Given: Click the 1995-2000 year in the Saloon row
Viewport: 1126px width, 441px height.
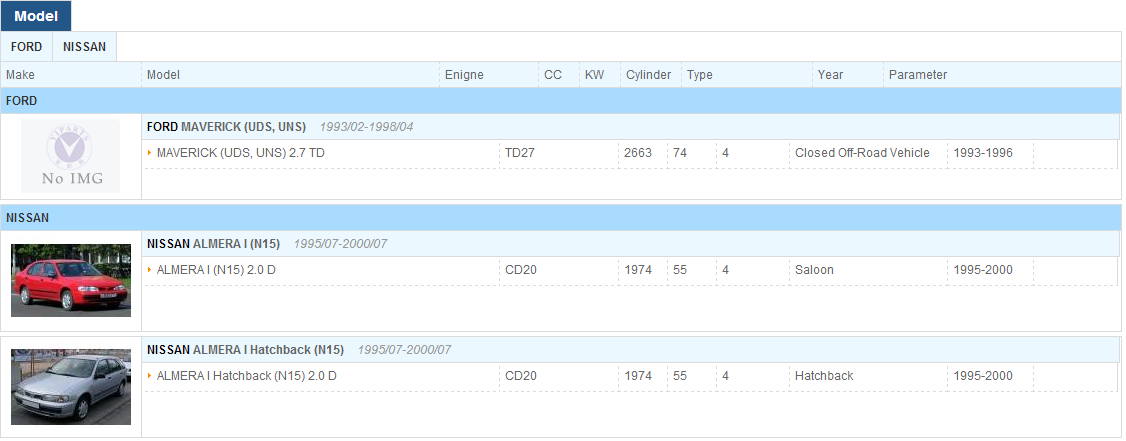Looking at the screenshot, I should point(983,270).
